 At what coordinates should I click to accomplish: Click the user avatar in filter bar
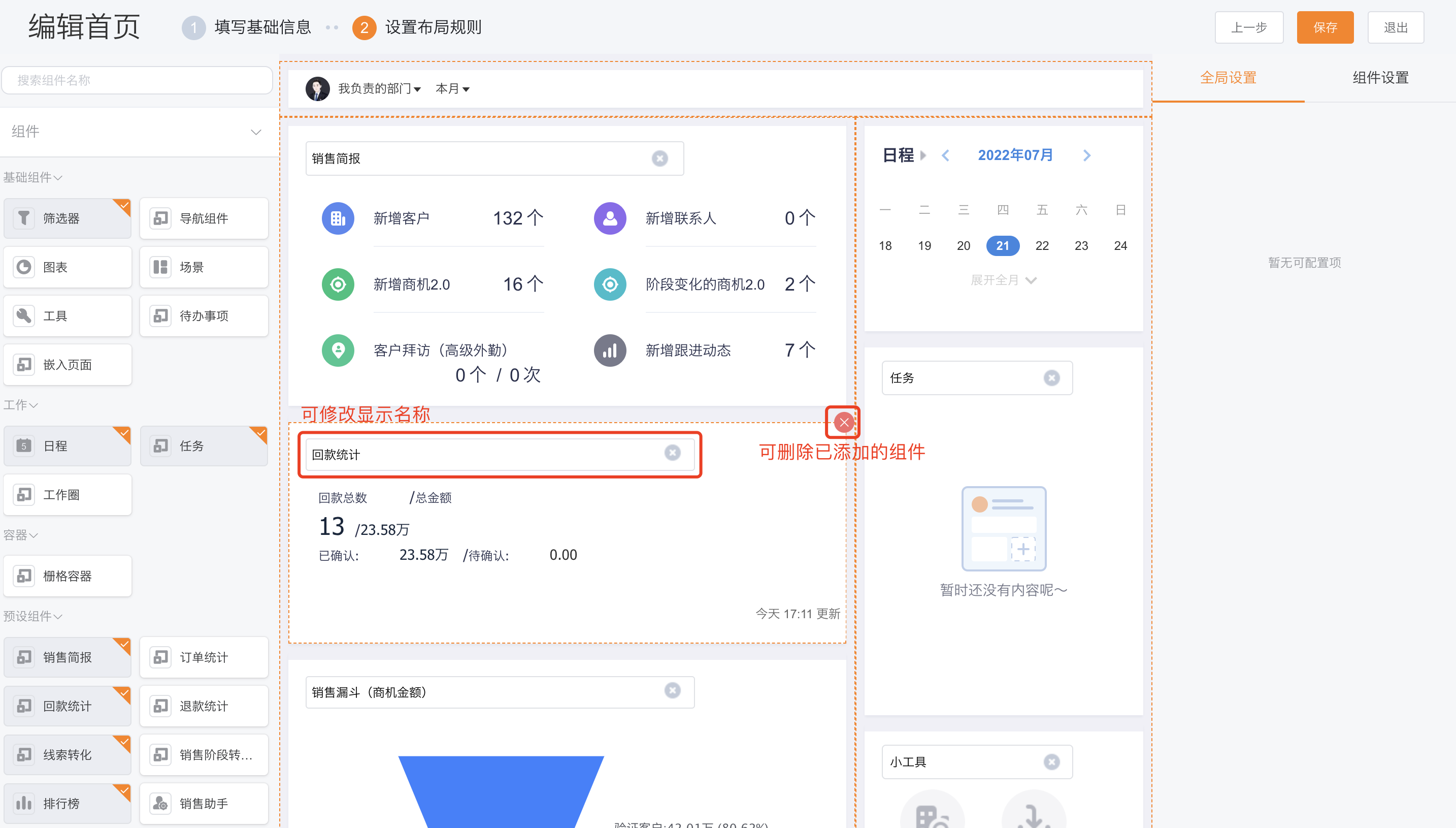pyautogui.click(x=318, y=89)
